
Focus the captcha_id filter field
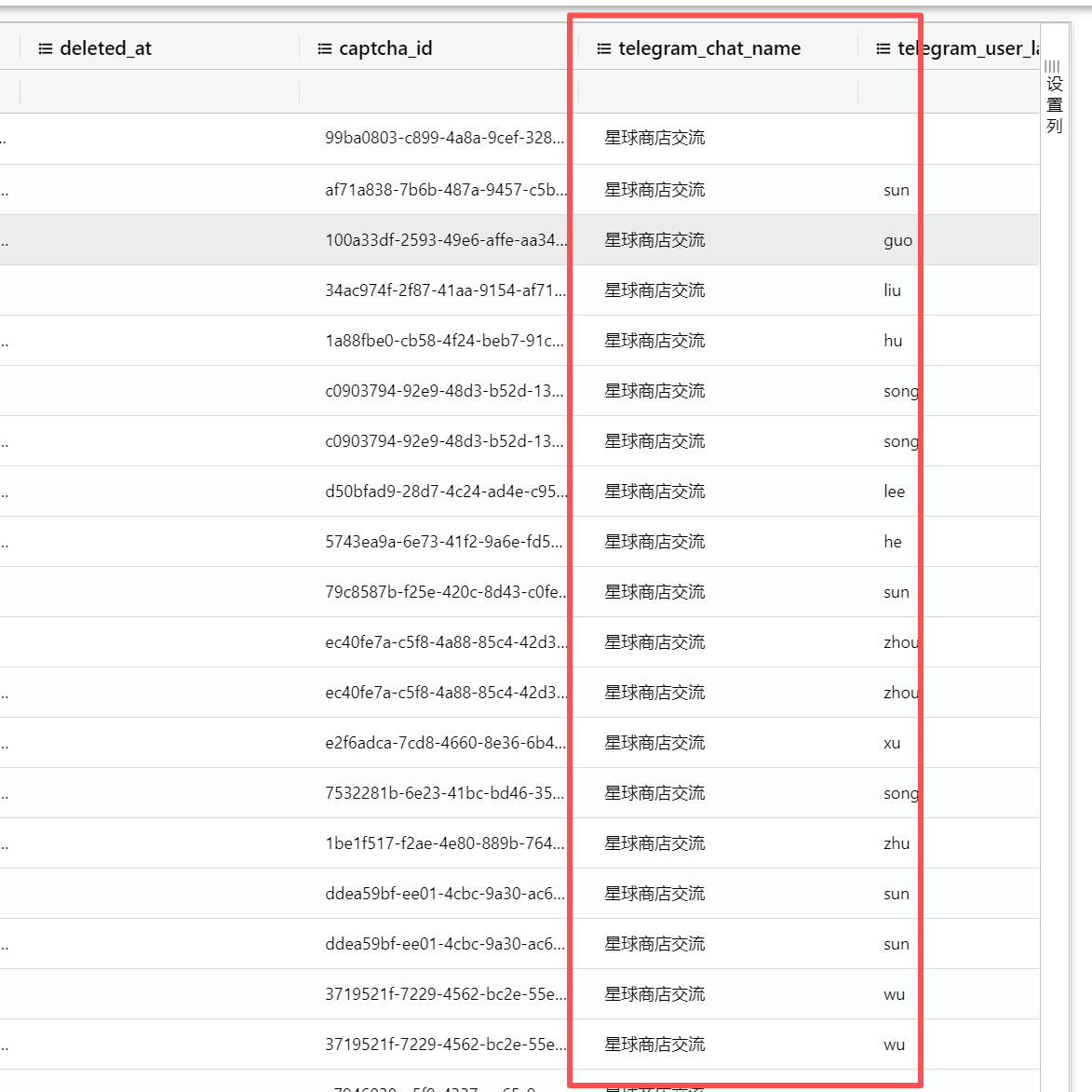coord(438,92)
